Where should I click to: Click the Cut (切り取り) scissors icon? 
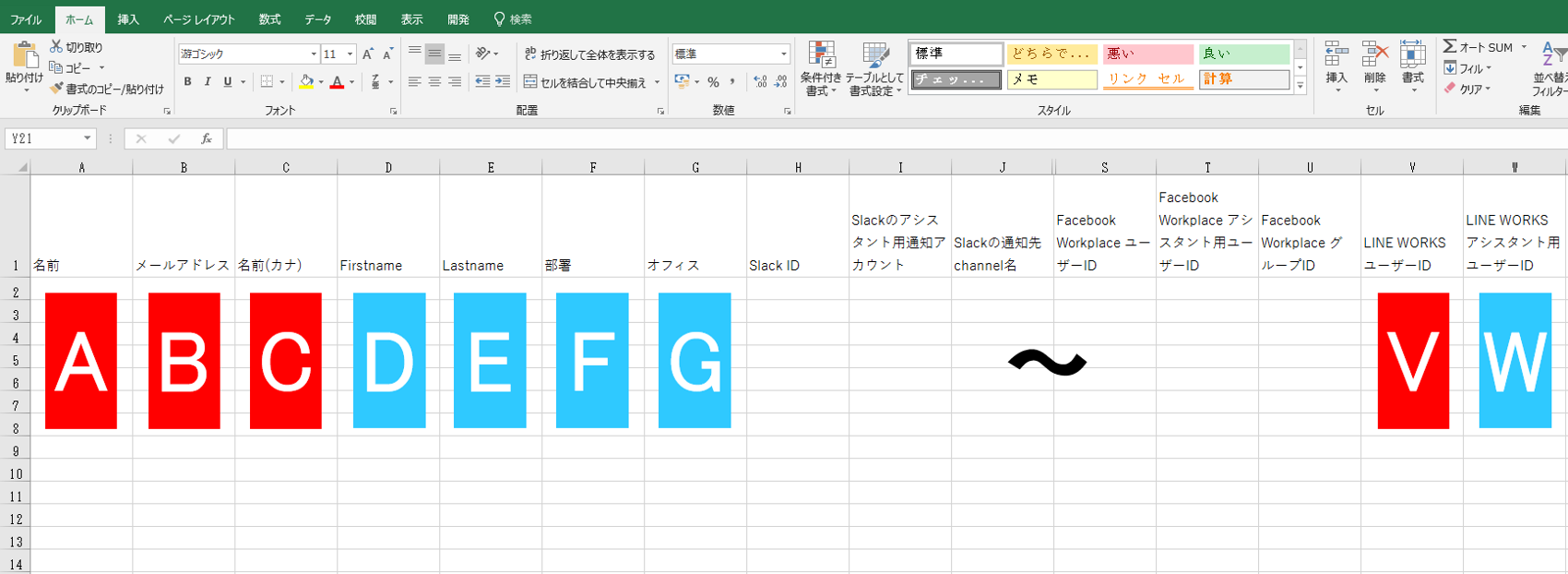[x=56, y=46]
